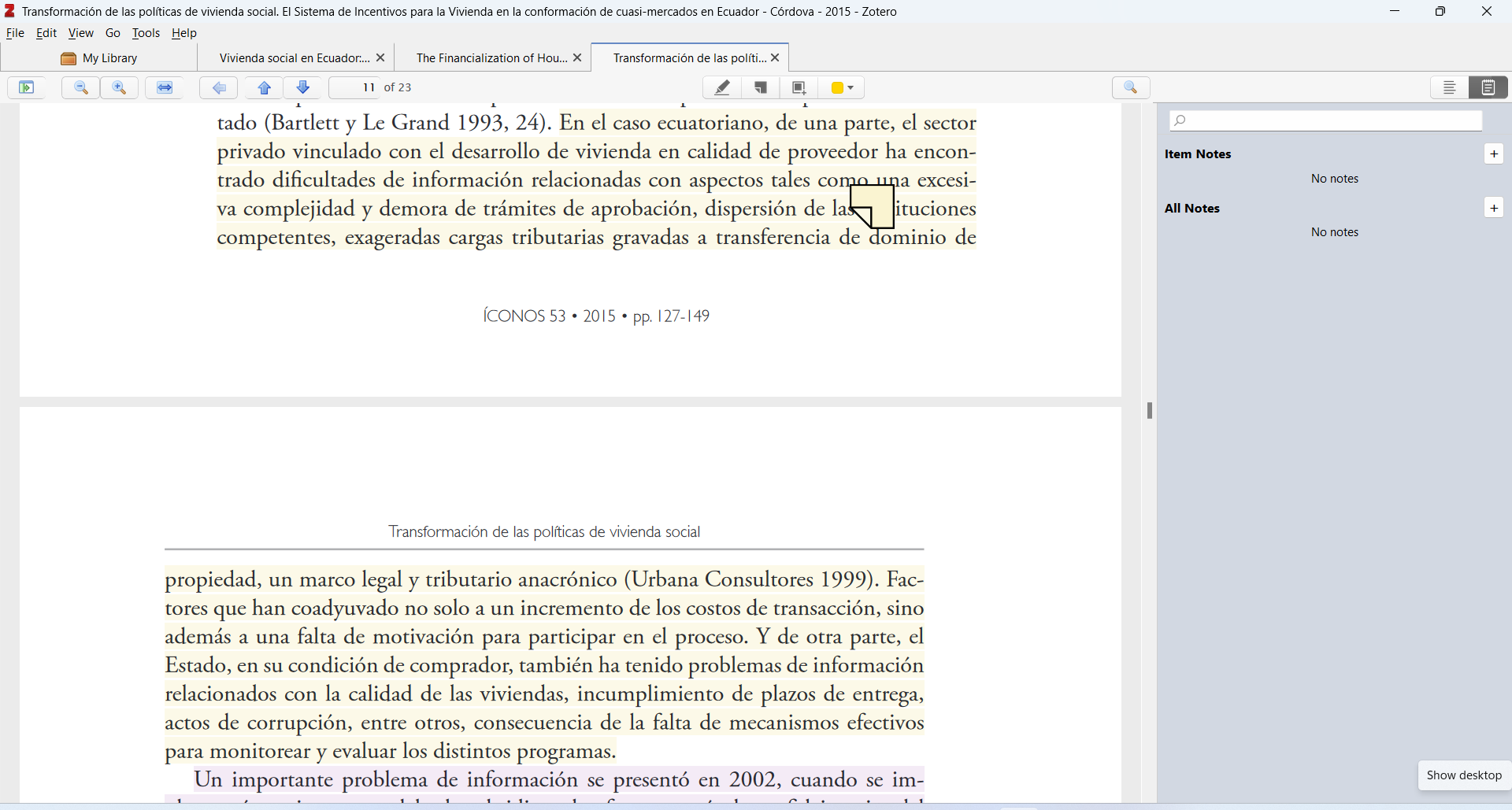Zoom in on the PDF
The height and width of the screenshot is (810, 1512).
coord(120,87)
